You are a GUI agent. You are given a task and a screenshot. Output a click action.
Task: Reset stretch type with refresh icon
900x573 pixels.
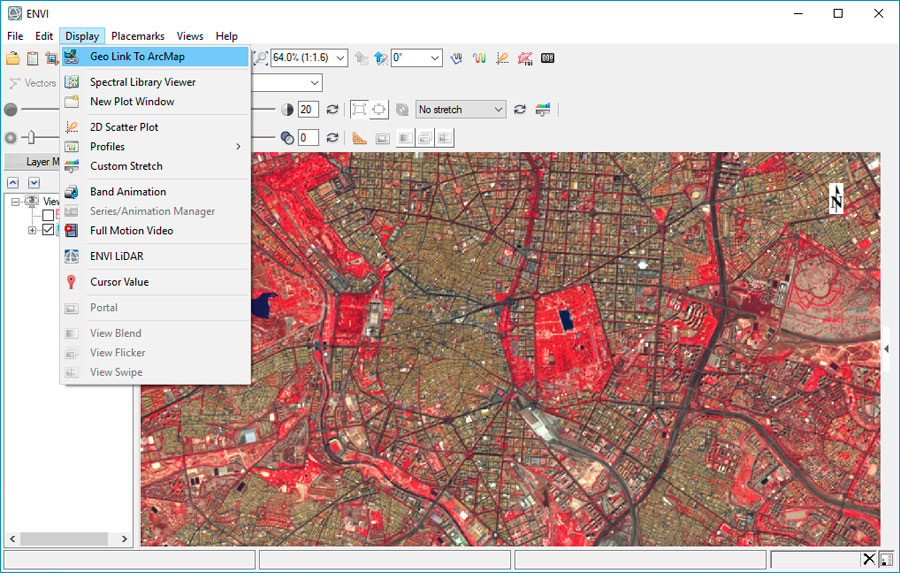coord(520,109)
